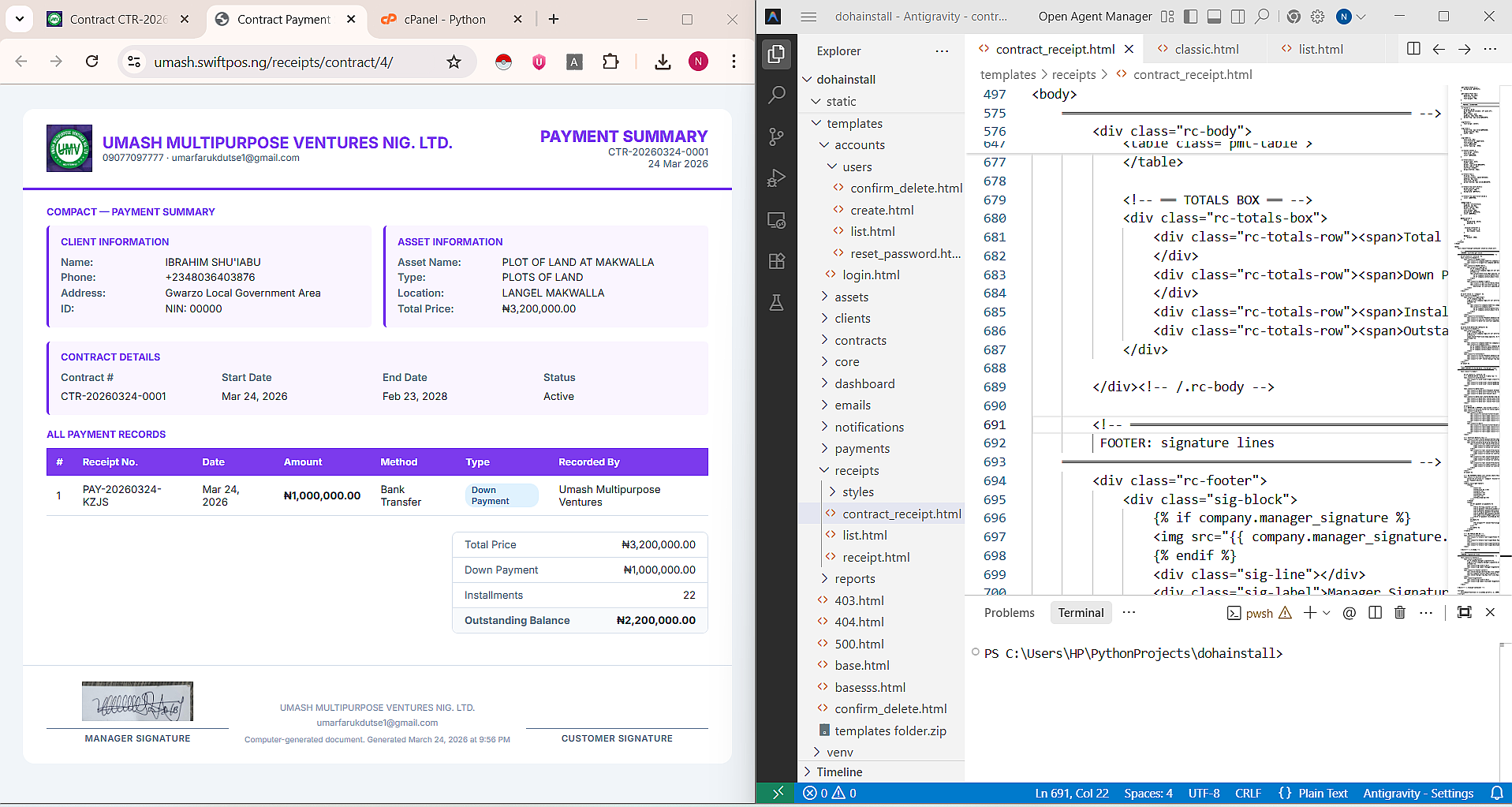
Task: Click the Antigravity hamburger menu icon
Action: tap(808, 17)
